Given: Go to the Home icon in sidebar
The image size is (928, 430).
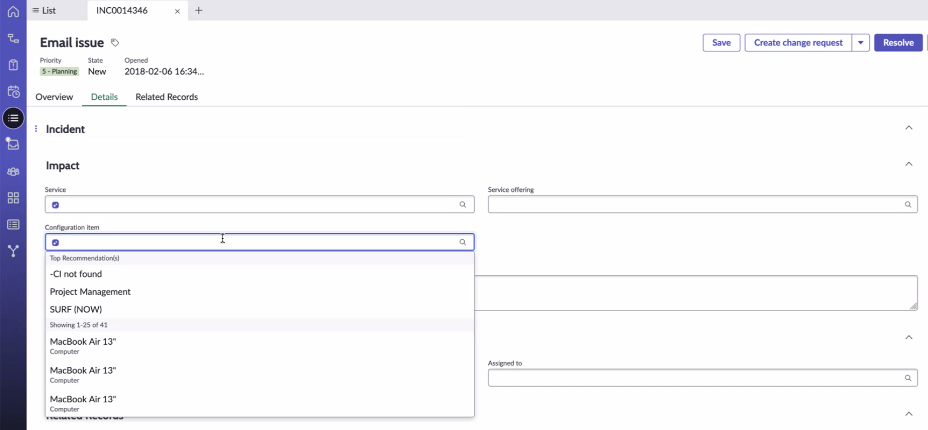Looking at the screenshot, I should click(x=13, y=12).
